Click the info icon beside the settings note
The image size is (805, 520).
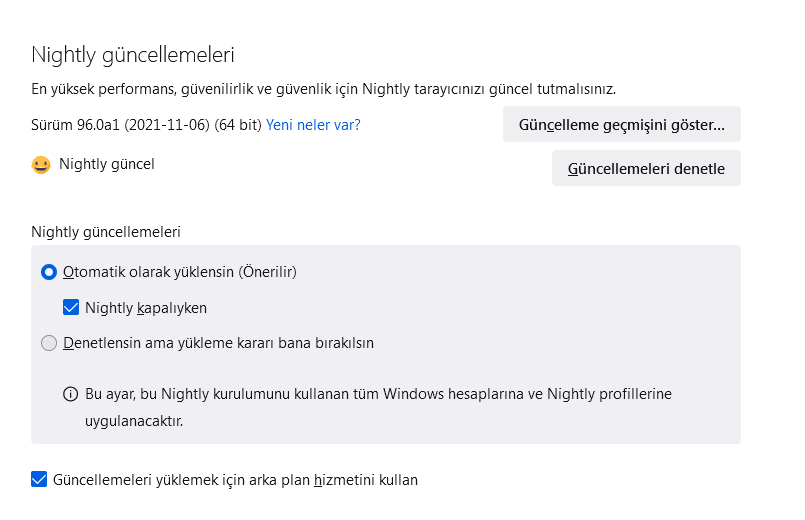click(70, 394)
